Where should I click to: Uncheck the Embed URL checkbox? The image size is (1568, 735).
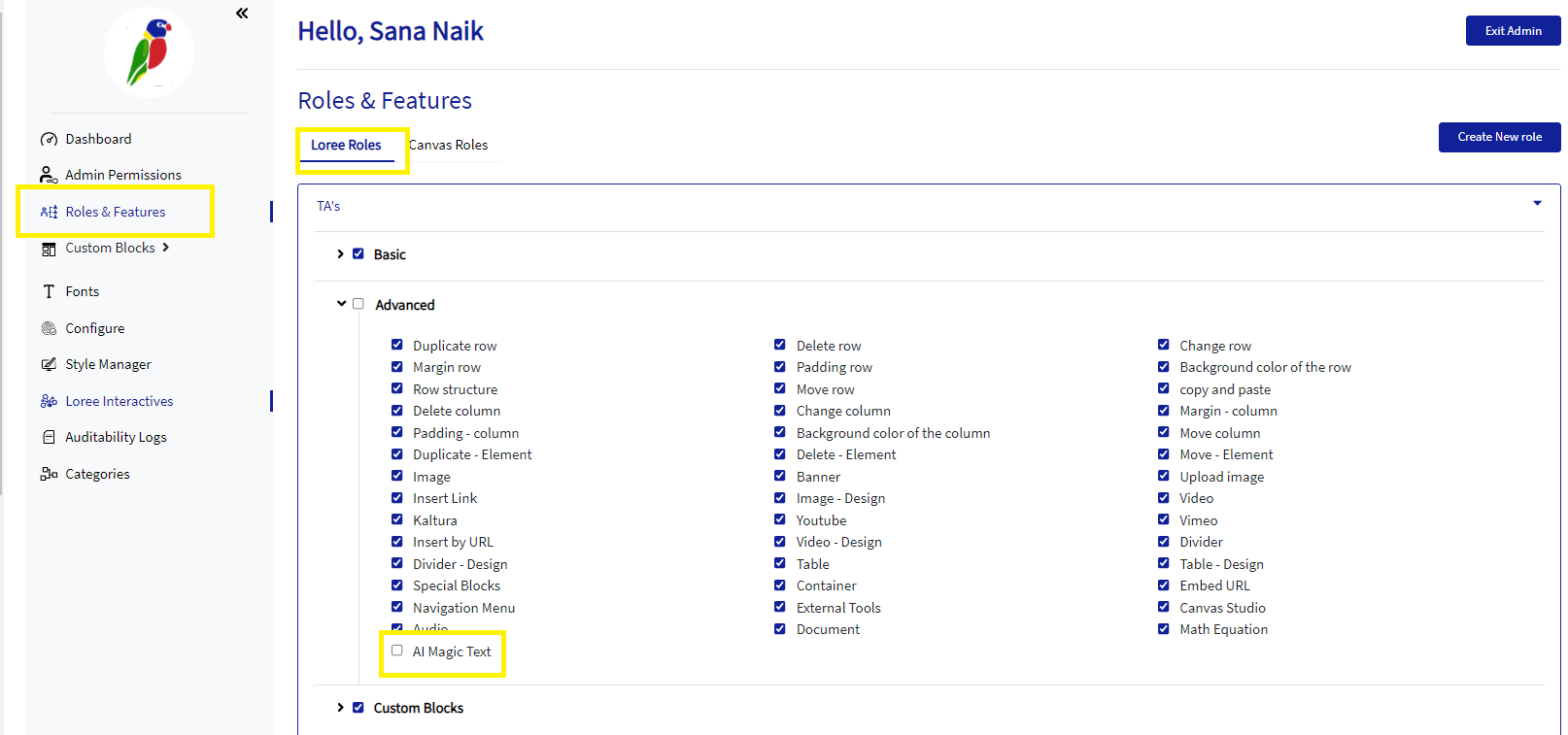tap(1164, 585)
